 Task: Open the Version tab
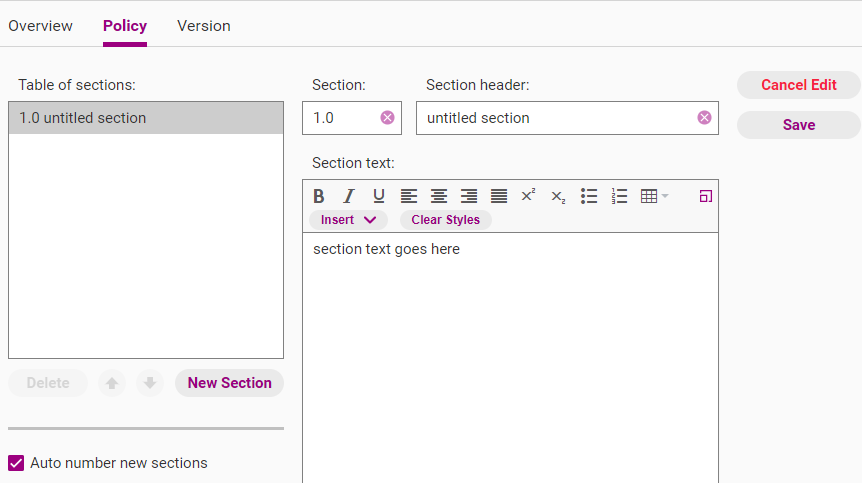(x=204, y=26)
